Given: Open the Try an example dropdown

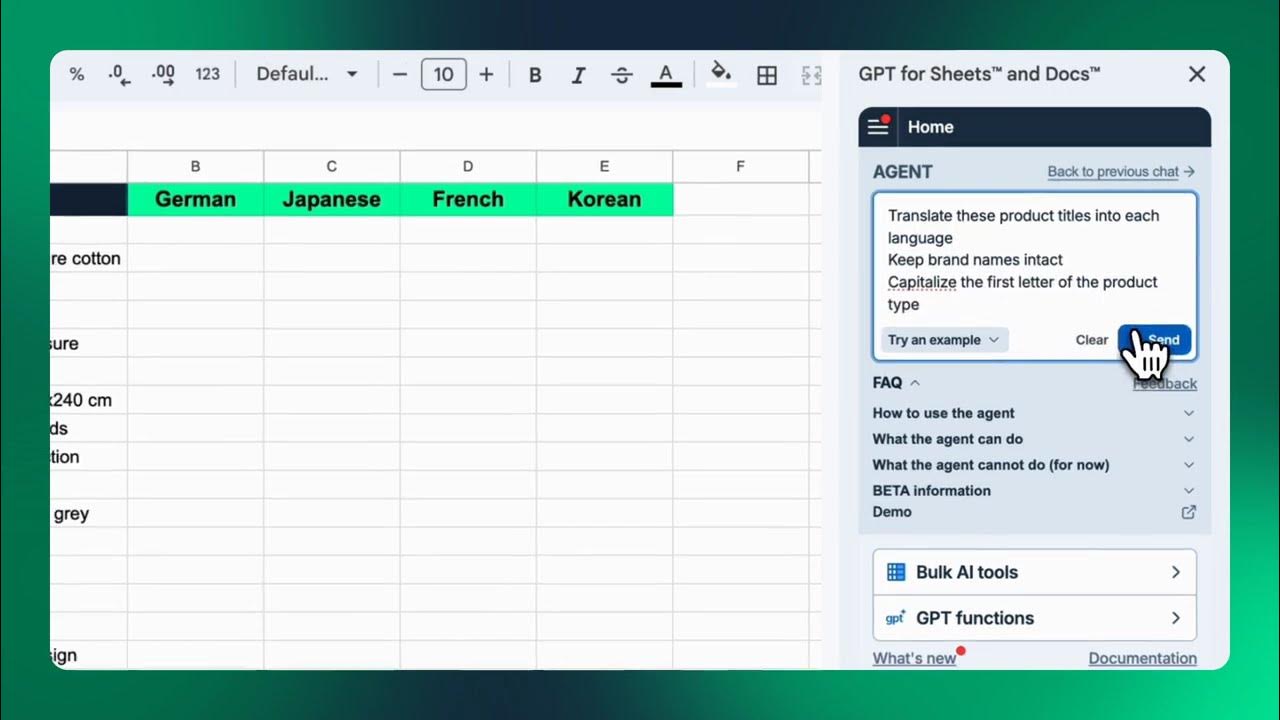Looking at the screenshot, I should pos(944,340).
